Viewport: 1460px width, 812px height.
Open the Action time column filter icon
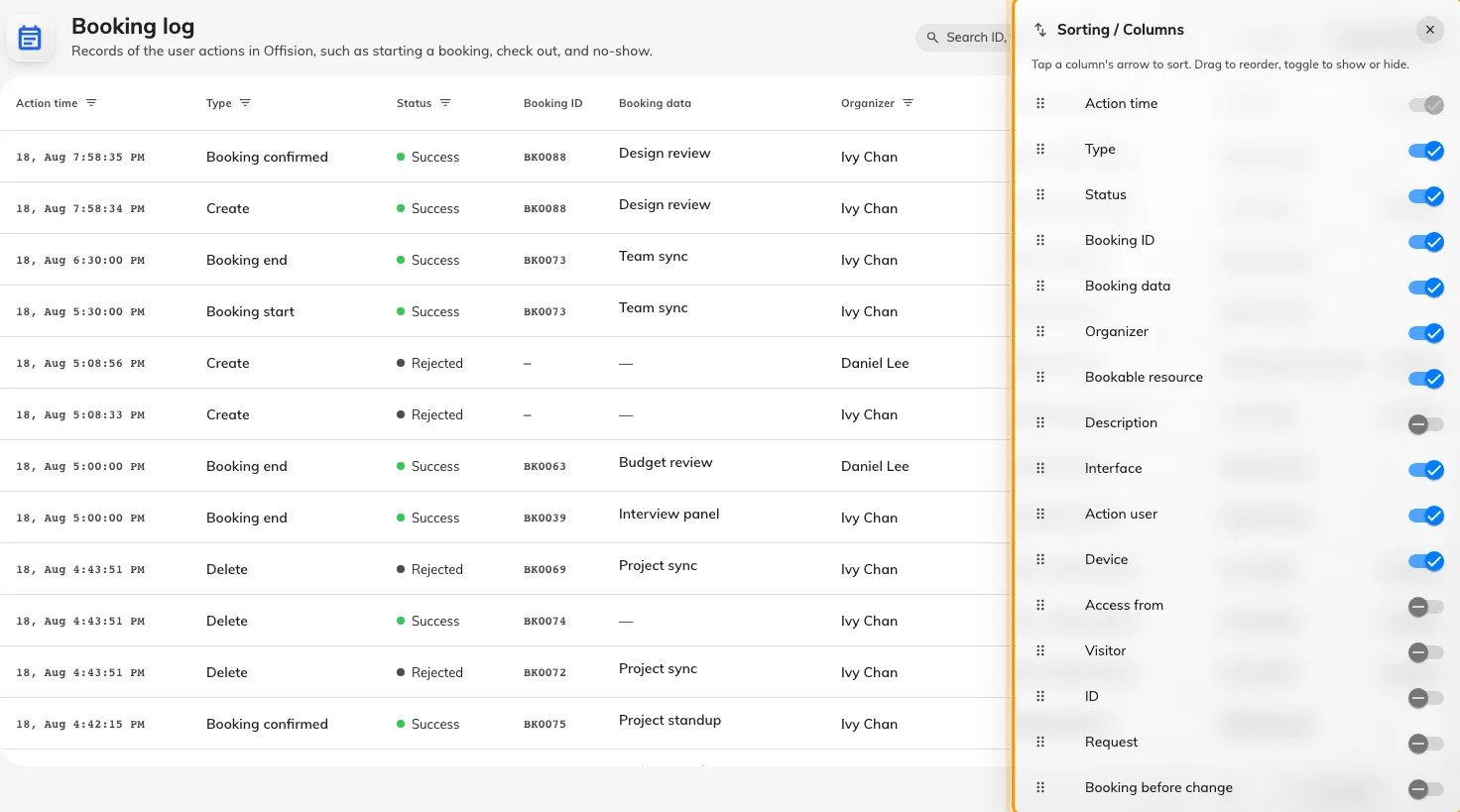(91, 103)
